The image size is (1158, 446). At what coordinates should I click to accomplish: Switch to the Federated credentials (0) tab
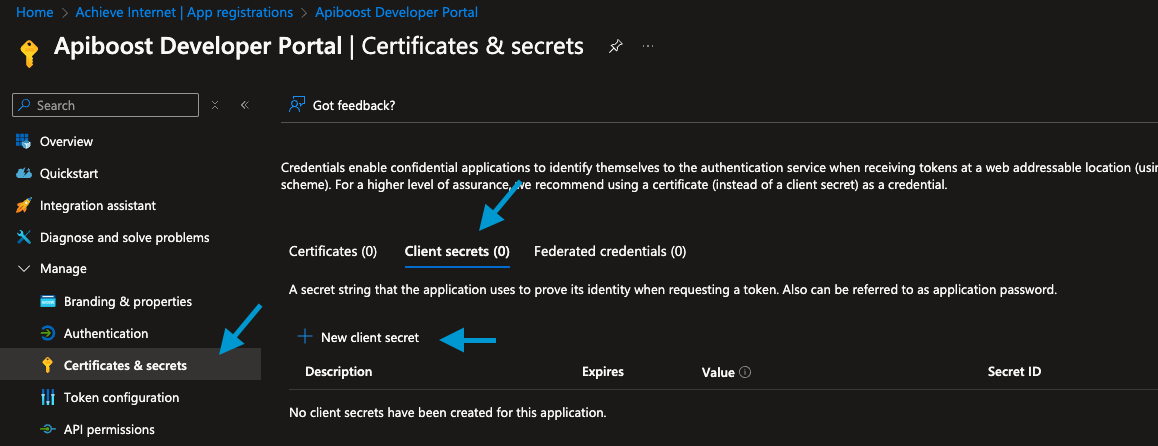click(x=610, y=251)
